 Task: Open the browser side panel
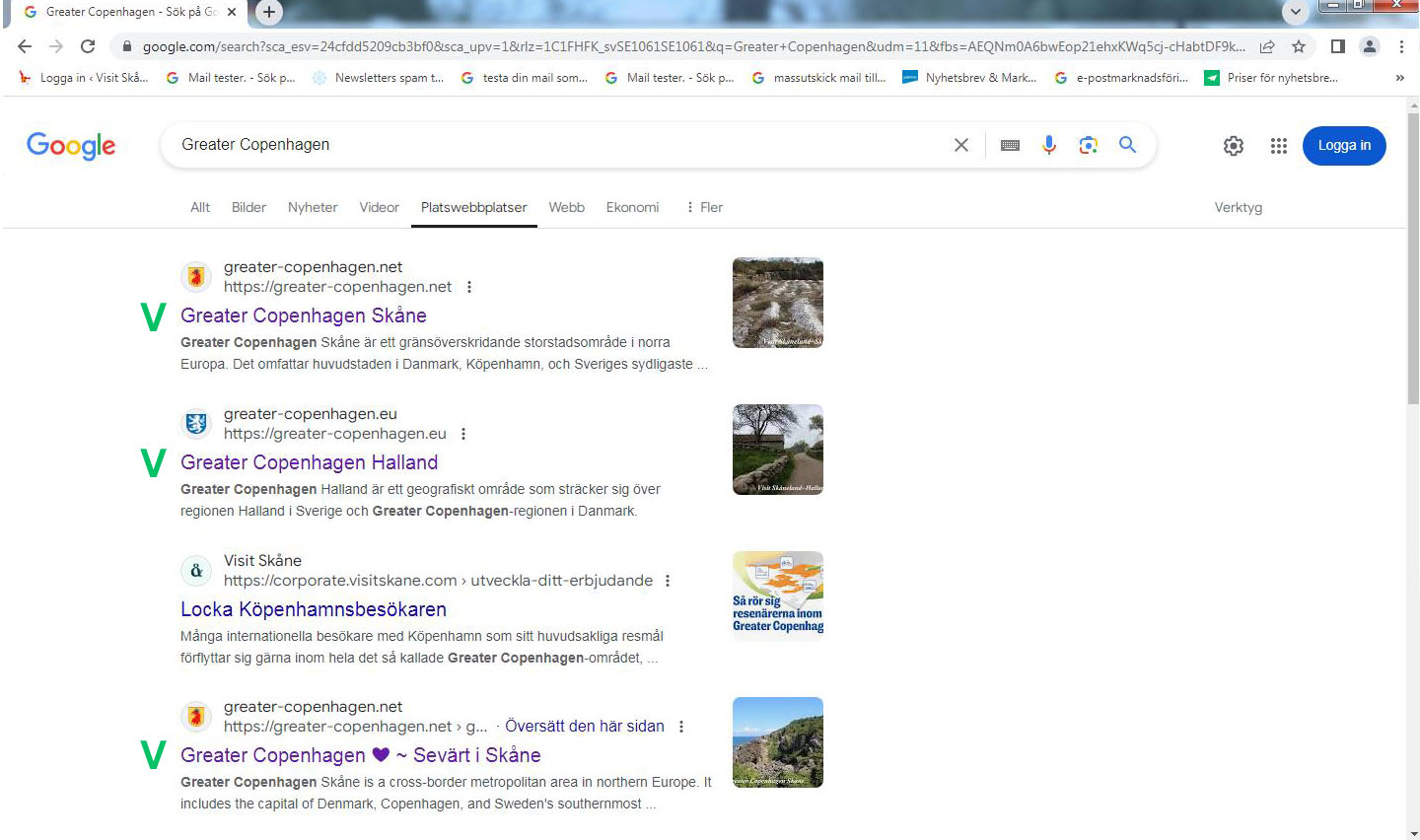click(1338, 46)
